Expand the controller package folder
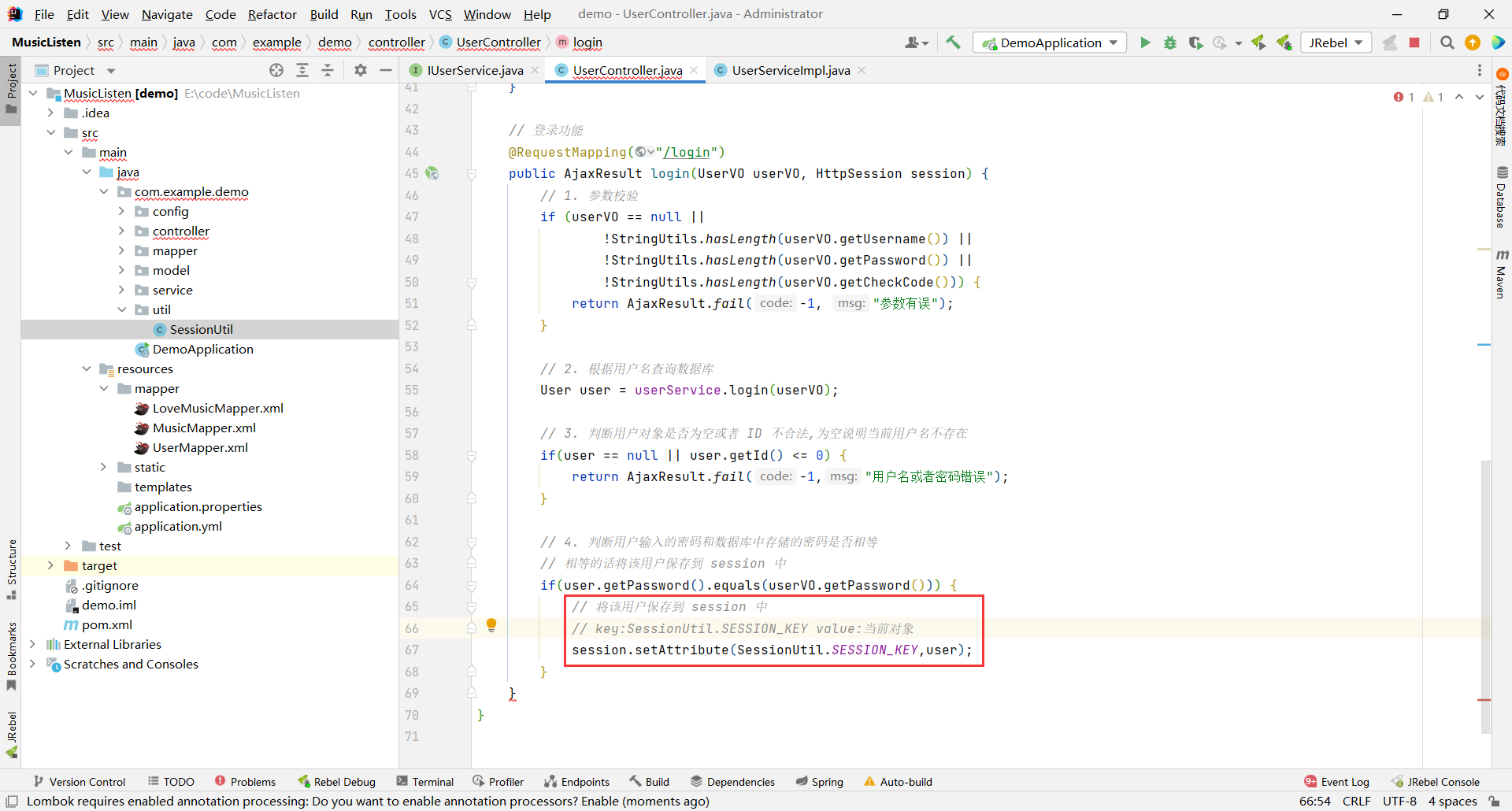The image size is (1512, 811). point(121,231)
